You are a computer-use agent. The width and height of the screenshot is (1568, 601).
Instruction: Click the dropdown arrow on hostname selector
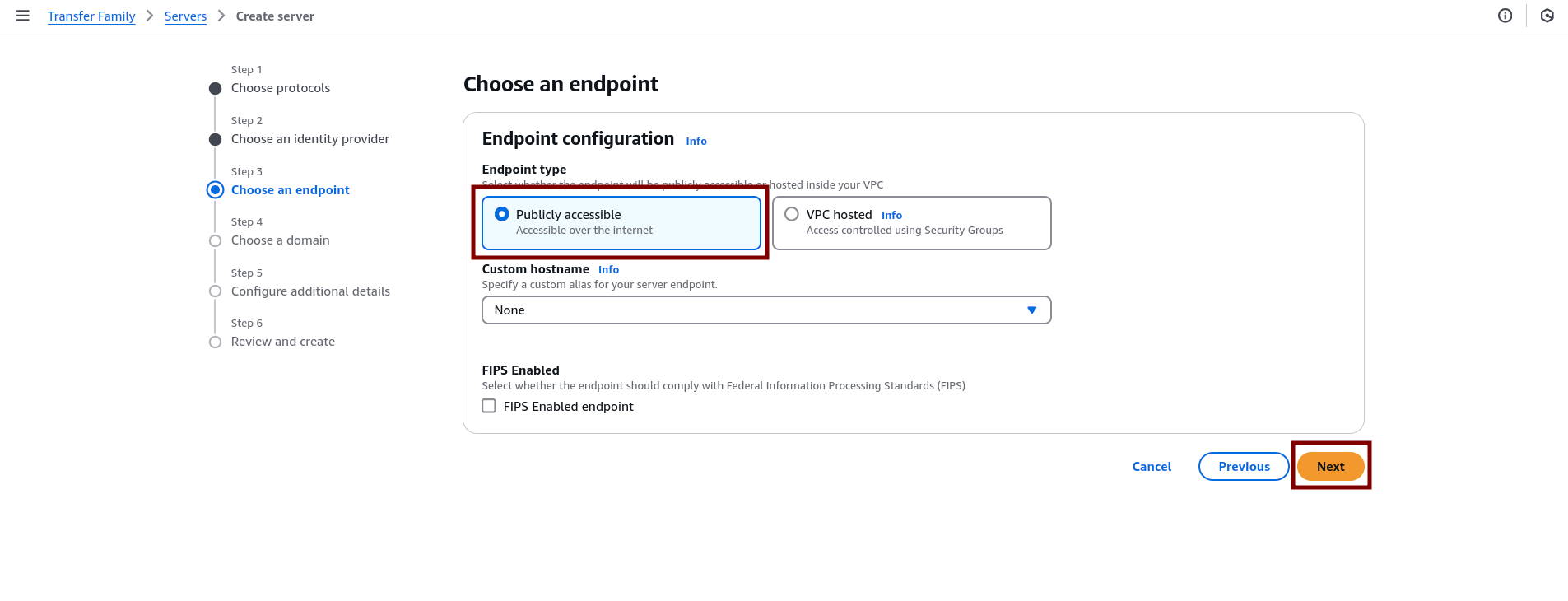click(1031, 310)
